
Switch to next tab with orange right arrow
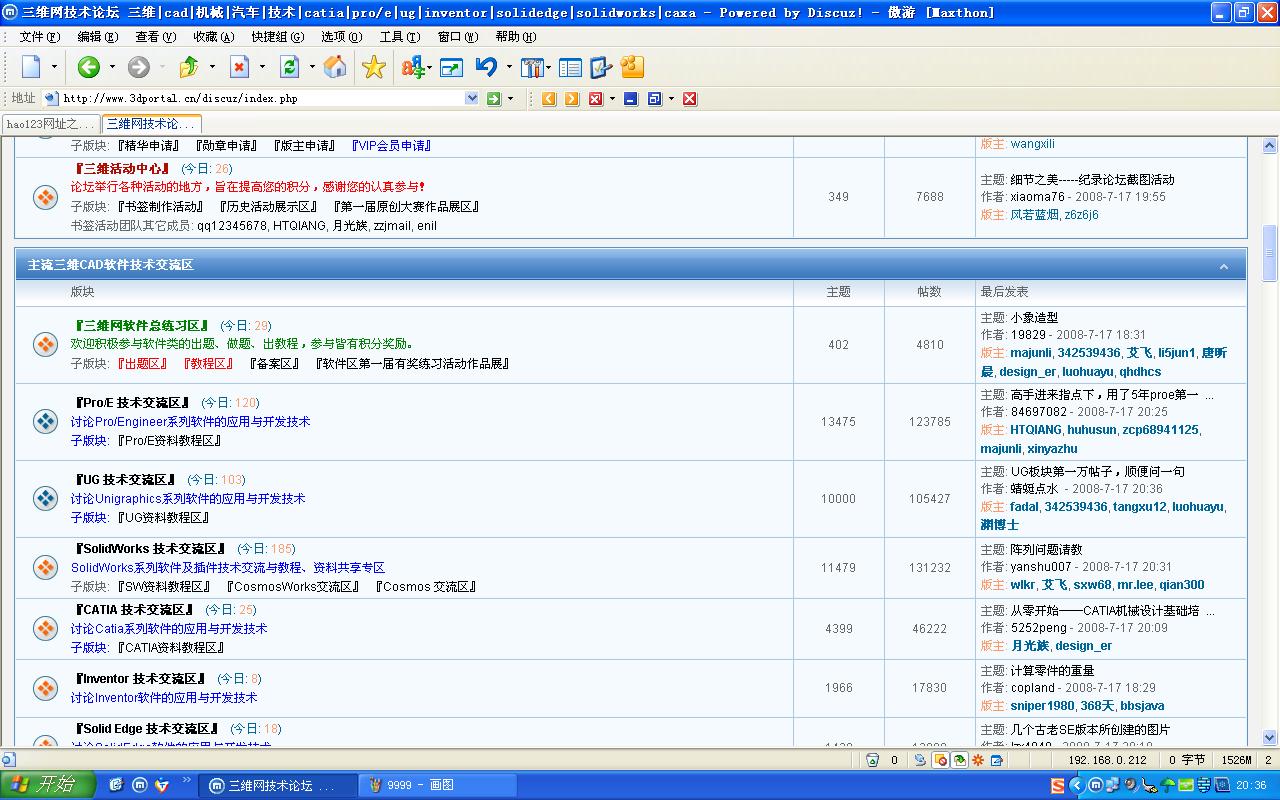(571, 98)
